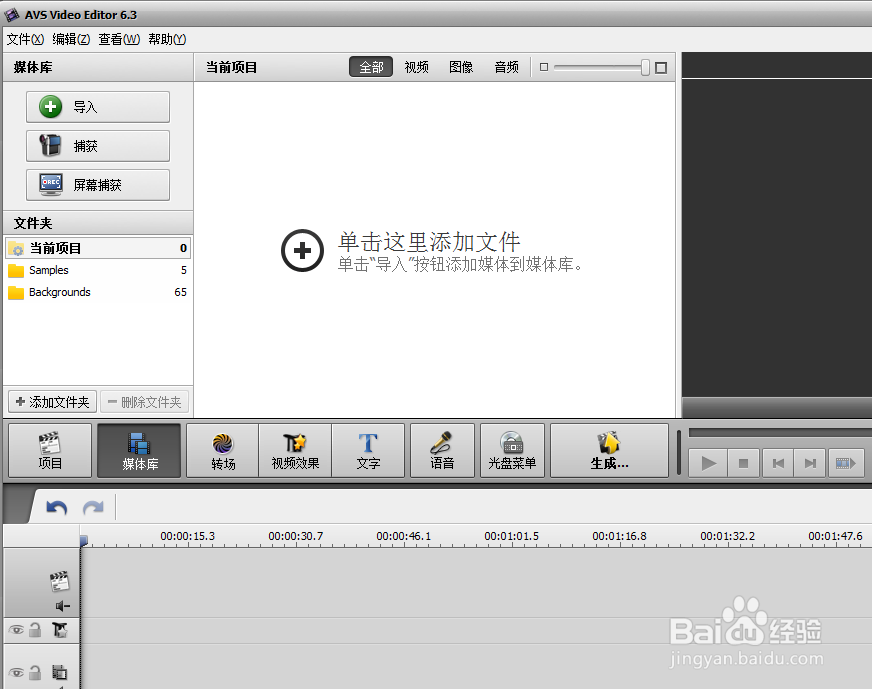Open the 查看 menu

click(x=119, y=39)
